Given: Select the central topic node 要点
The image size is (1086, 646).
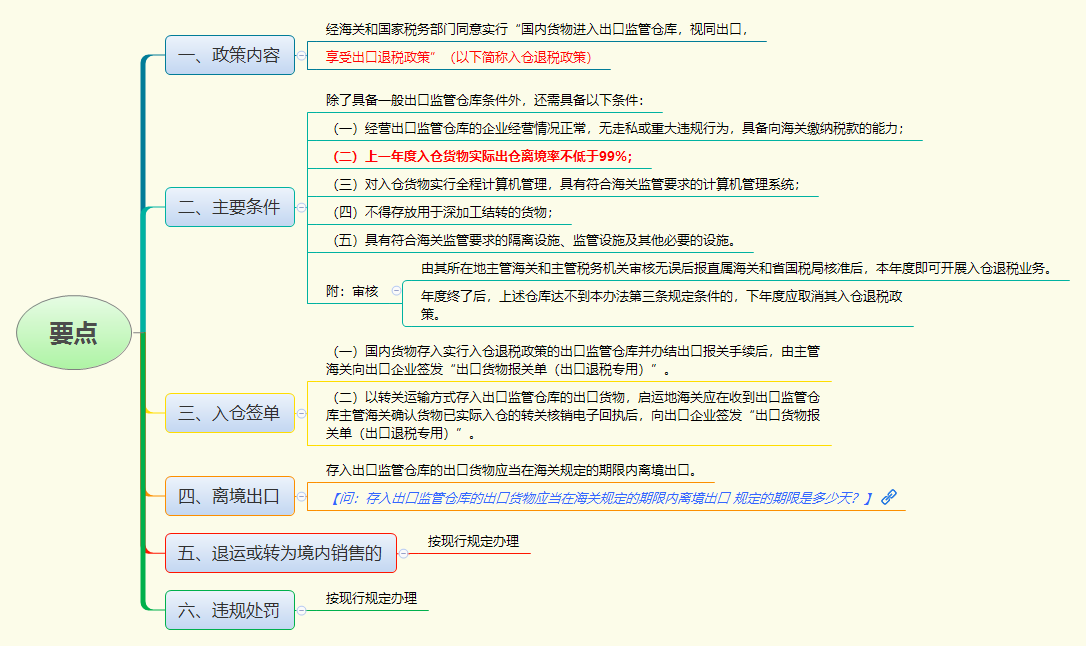Looking at the screenshot, I should tap(74, 332).
